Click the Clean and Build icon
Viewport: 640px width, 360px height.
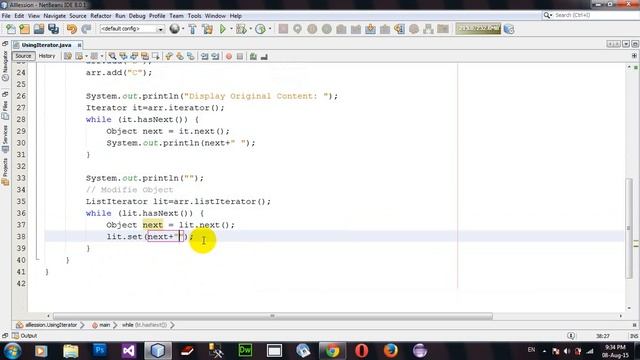207,29
